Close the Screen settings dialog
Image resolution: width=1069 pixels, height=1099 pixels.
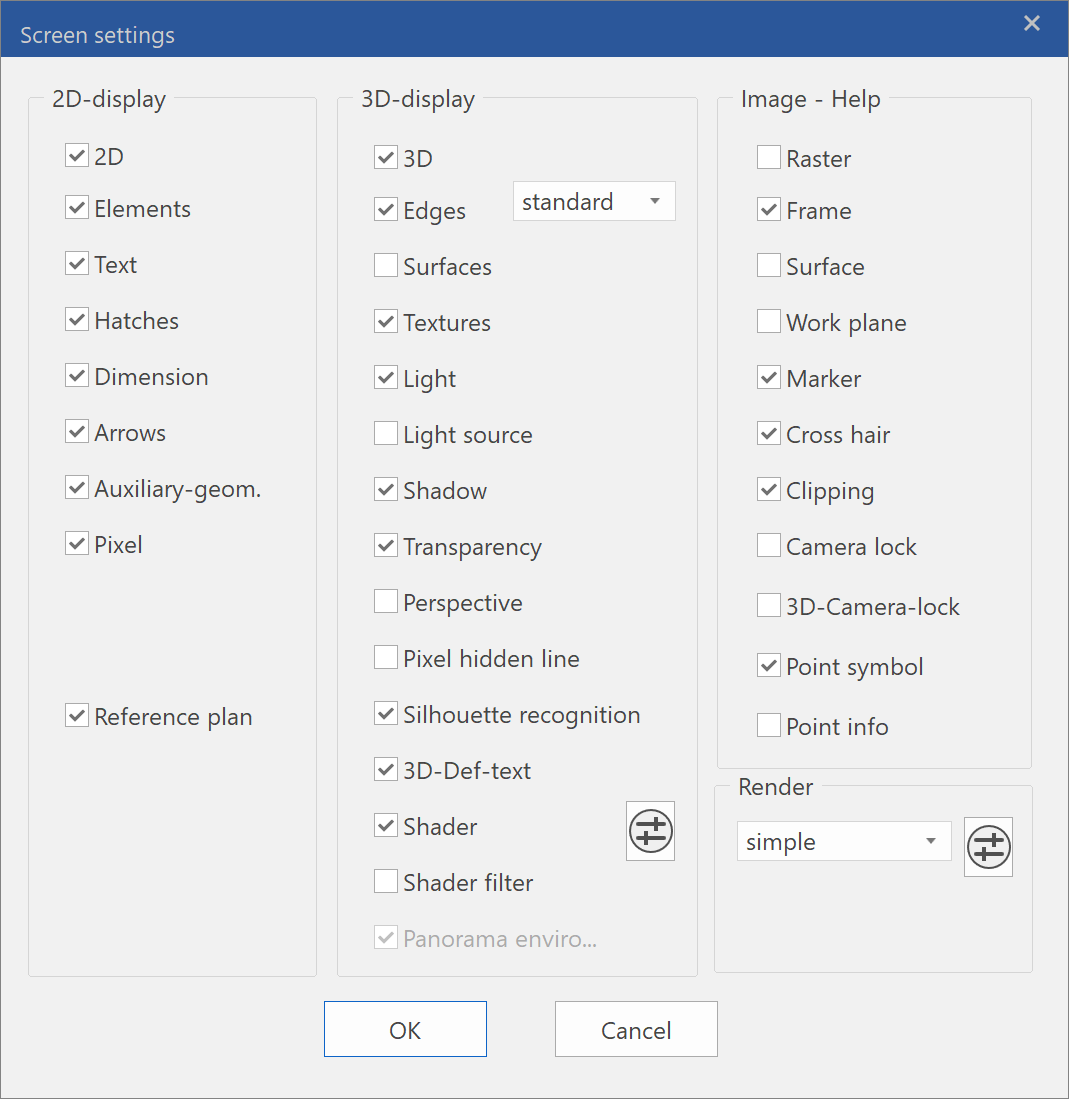pyautogui.click(x=1032, y=23)
